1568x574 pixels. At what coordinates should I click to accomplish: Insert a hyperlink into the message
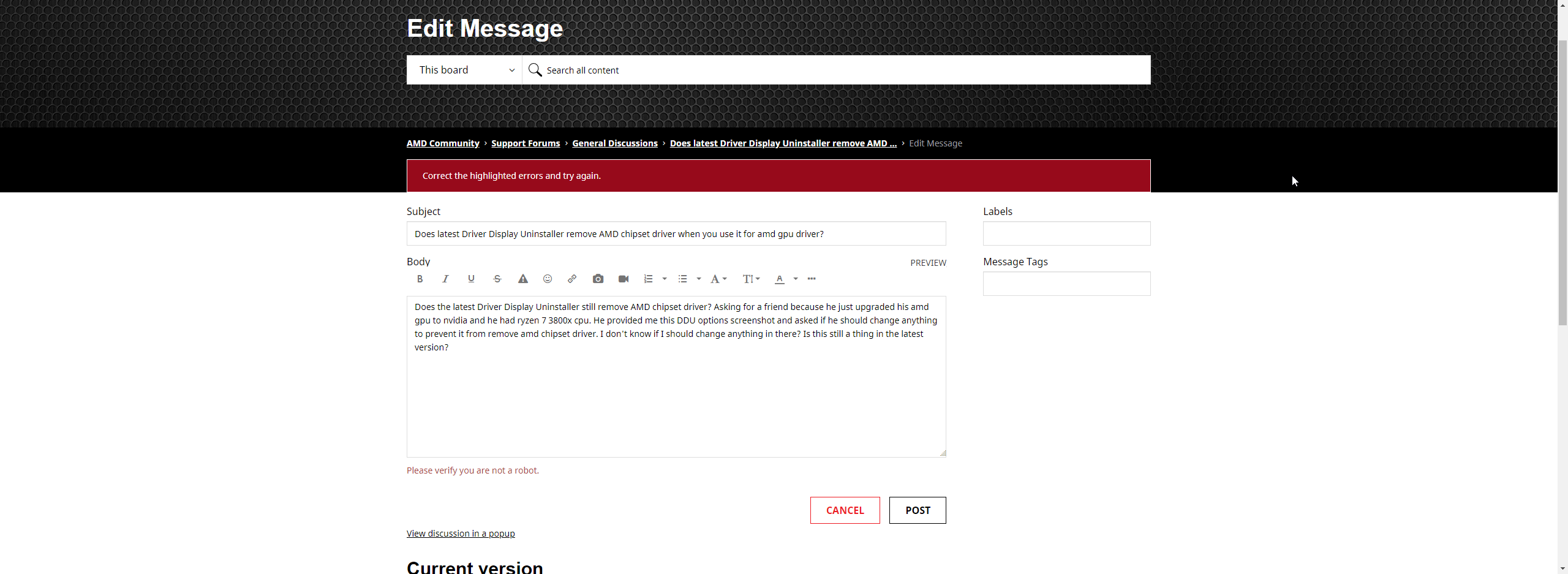coord(572,279)
